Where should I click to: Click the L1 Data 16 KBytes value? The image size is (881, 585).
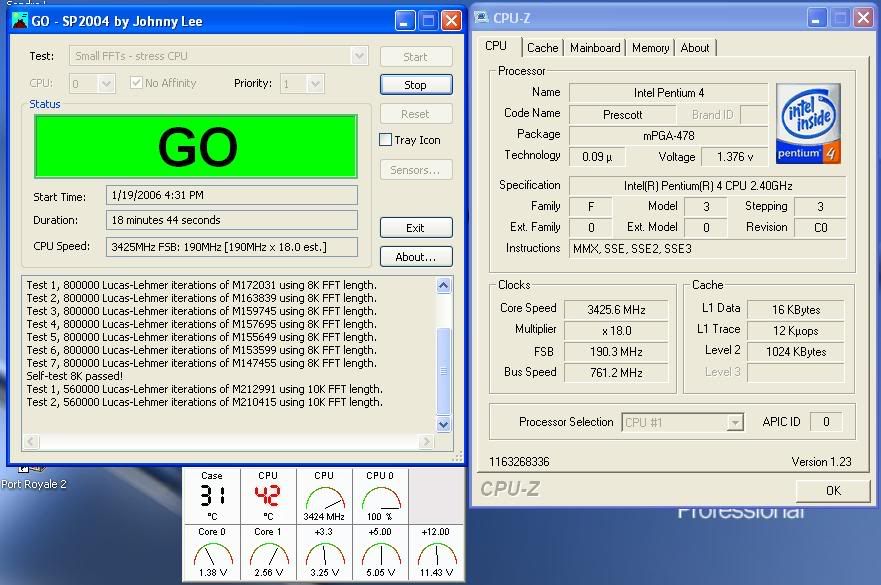(x=796, y=310)
